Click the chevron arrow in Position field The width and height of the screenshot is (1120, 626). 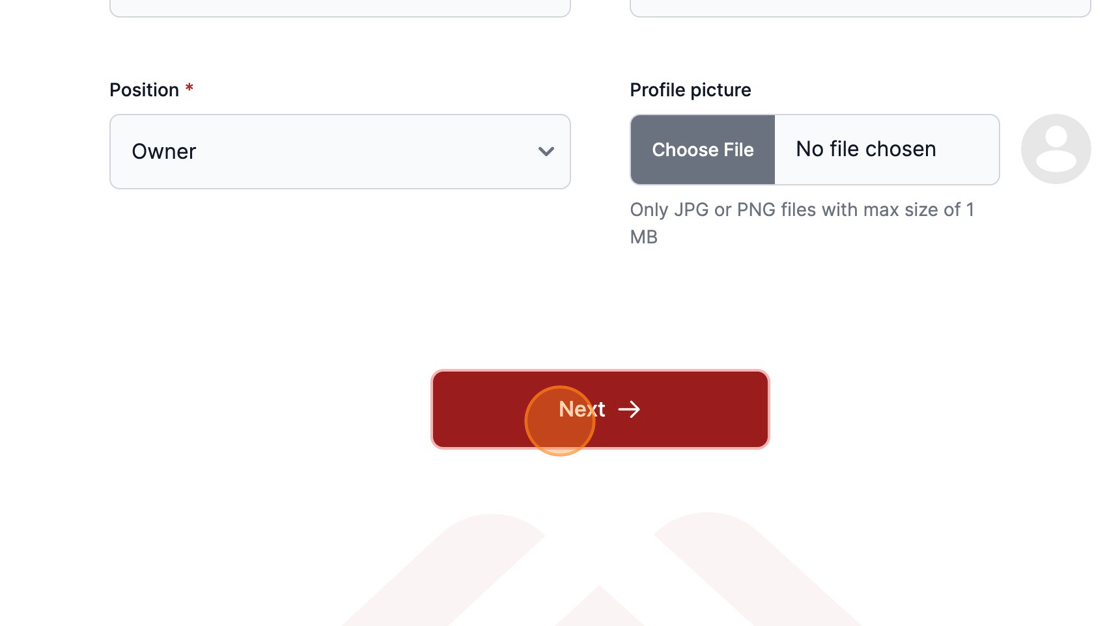point(546,151)
